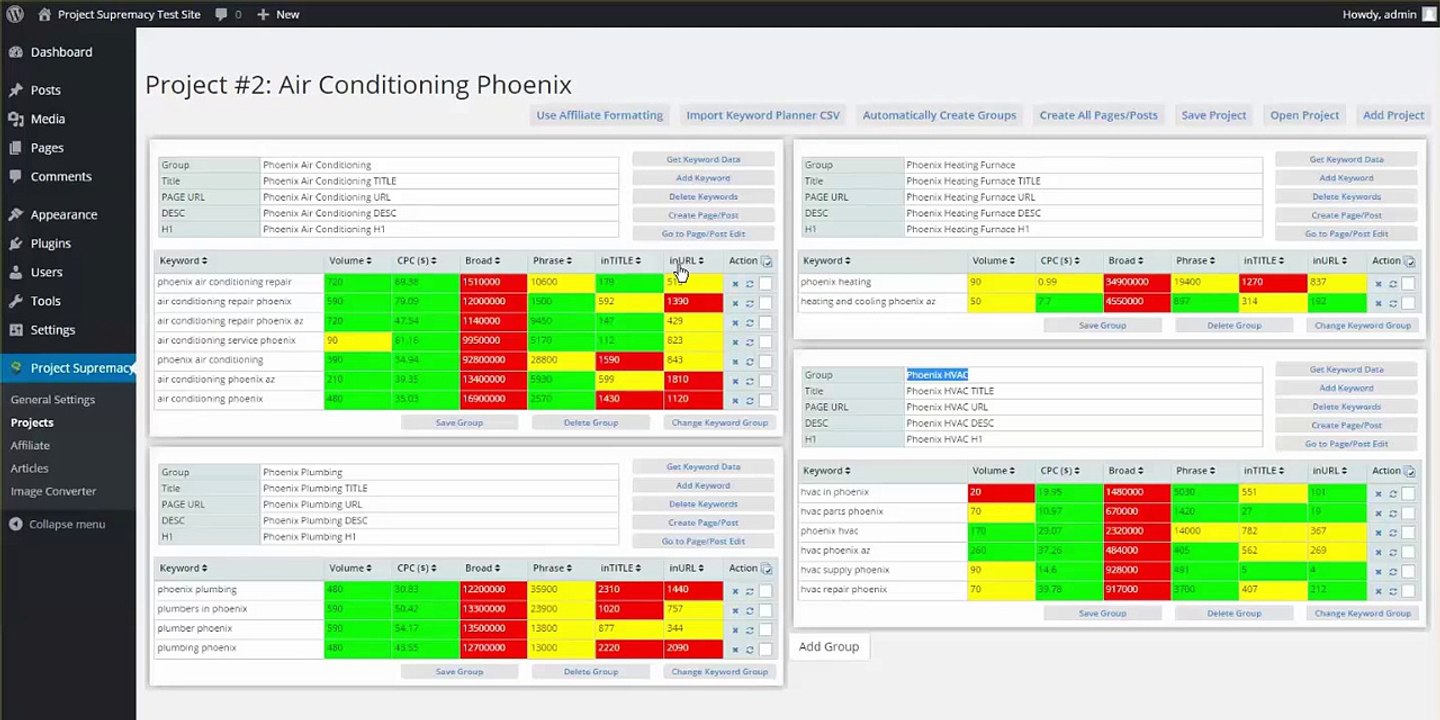Sort Phoenix HVAC table by CPC column
1440x720 pixels.
[1060, 471]
